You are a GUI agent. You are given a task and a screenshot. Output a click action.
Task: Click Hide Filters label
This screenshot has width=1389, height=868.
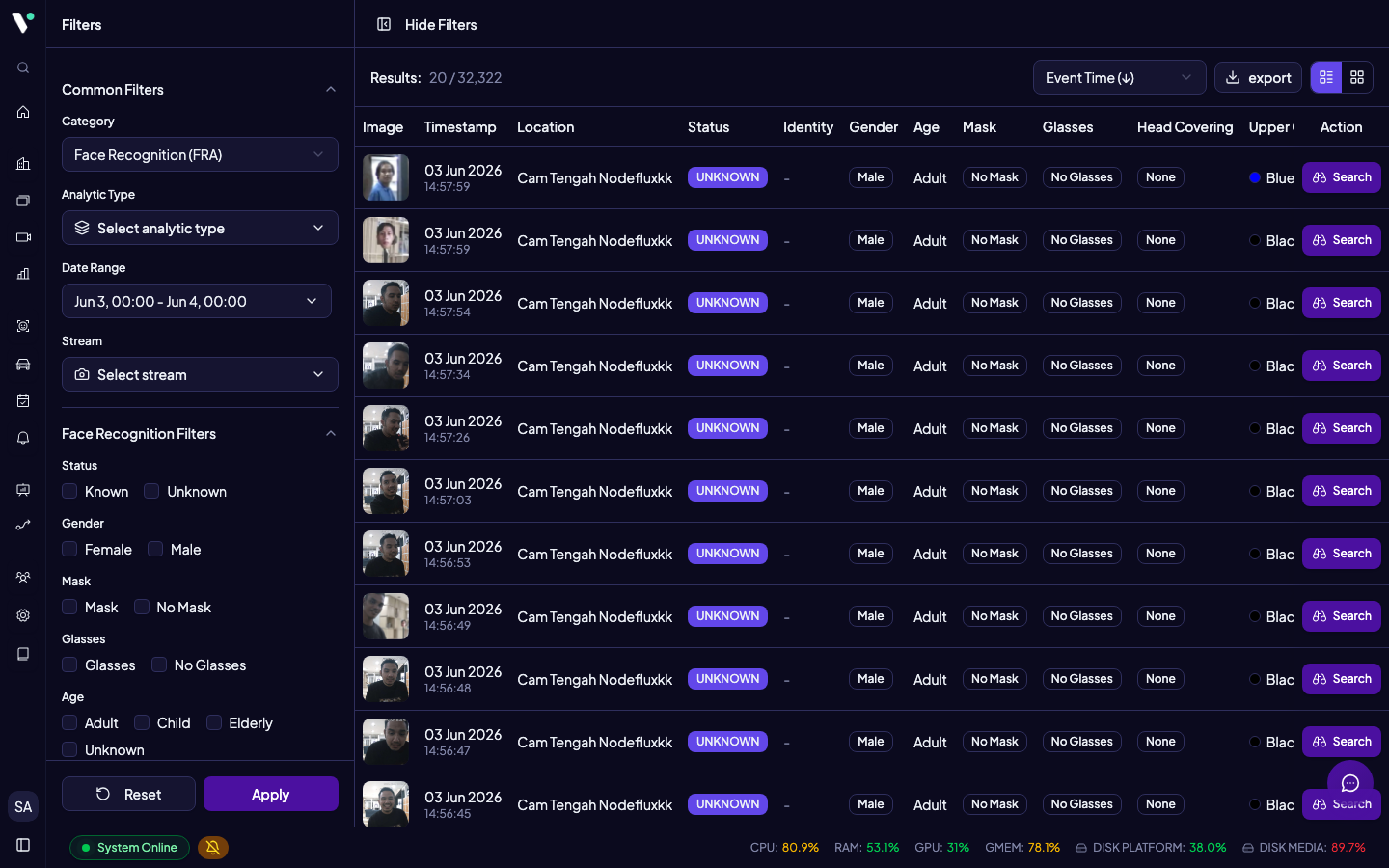[x=441, y=24]
